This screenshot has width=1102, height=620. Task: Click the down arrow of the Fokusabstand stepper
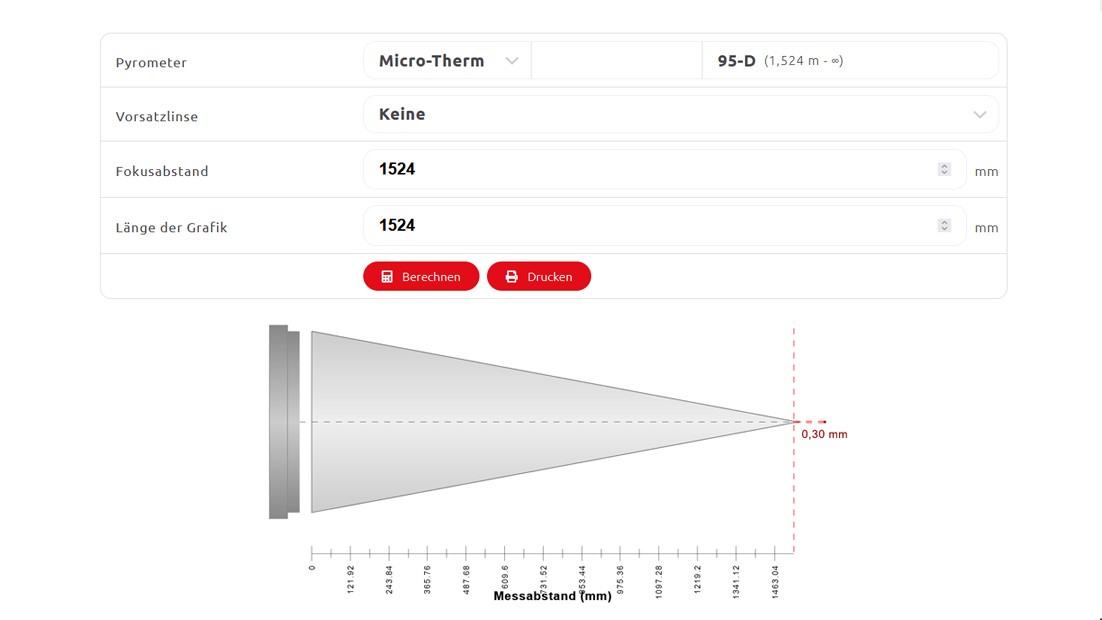coord(943,173)
